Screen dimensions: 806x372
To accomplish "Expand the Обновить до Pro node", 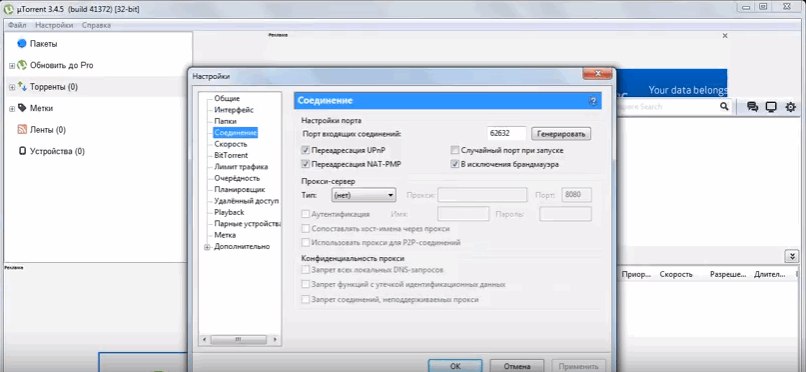I will (12, 66).
